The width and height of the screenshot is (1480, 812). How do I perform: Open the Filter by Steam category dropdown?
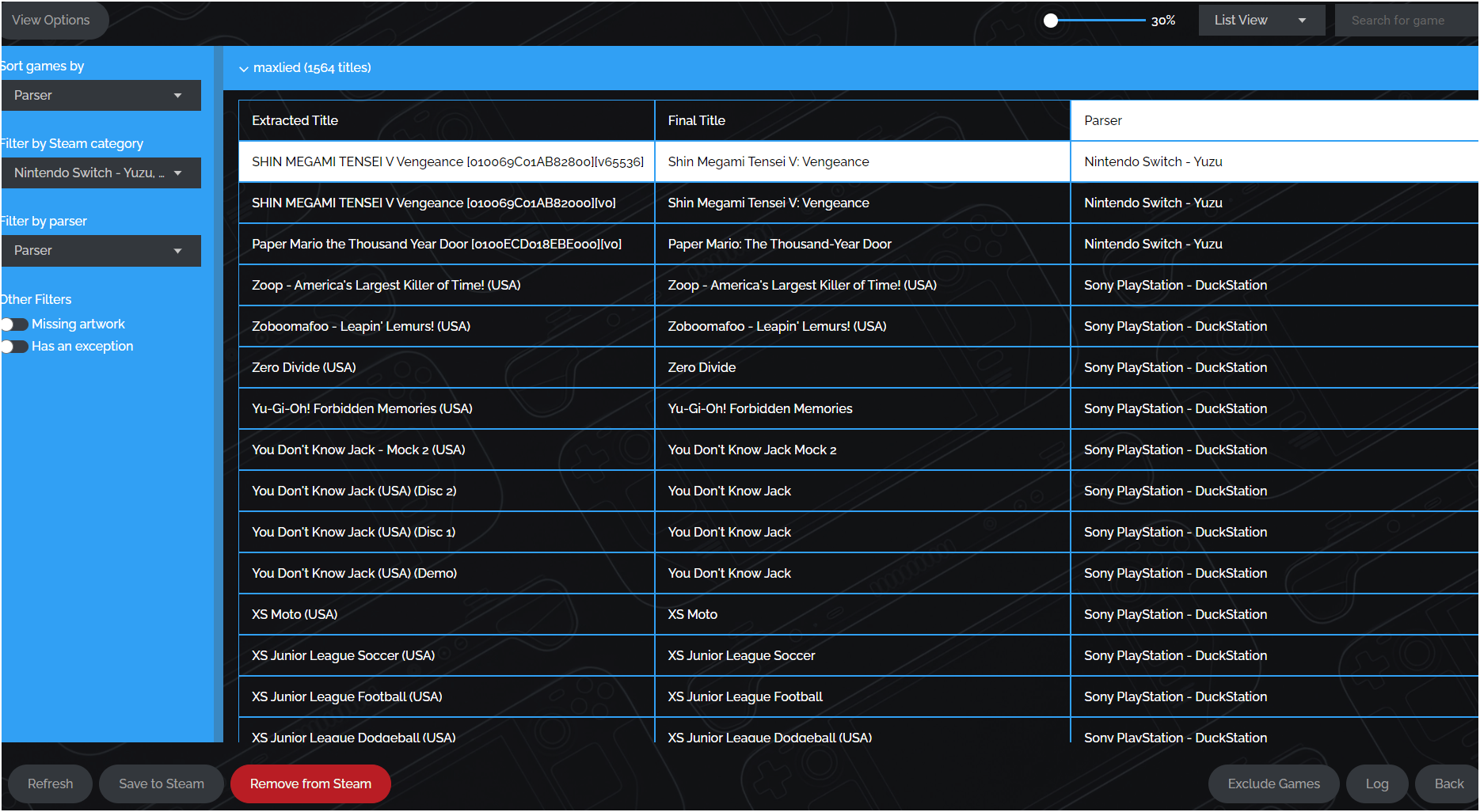(101, 173)
